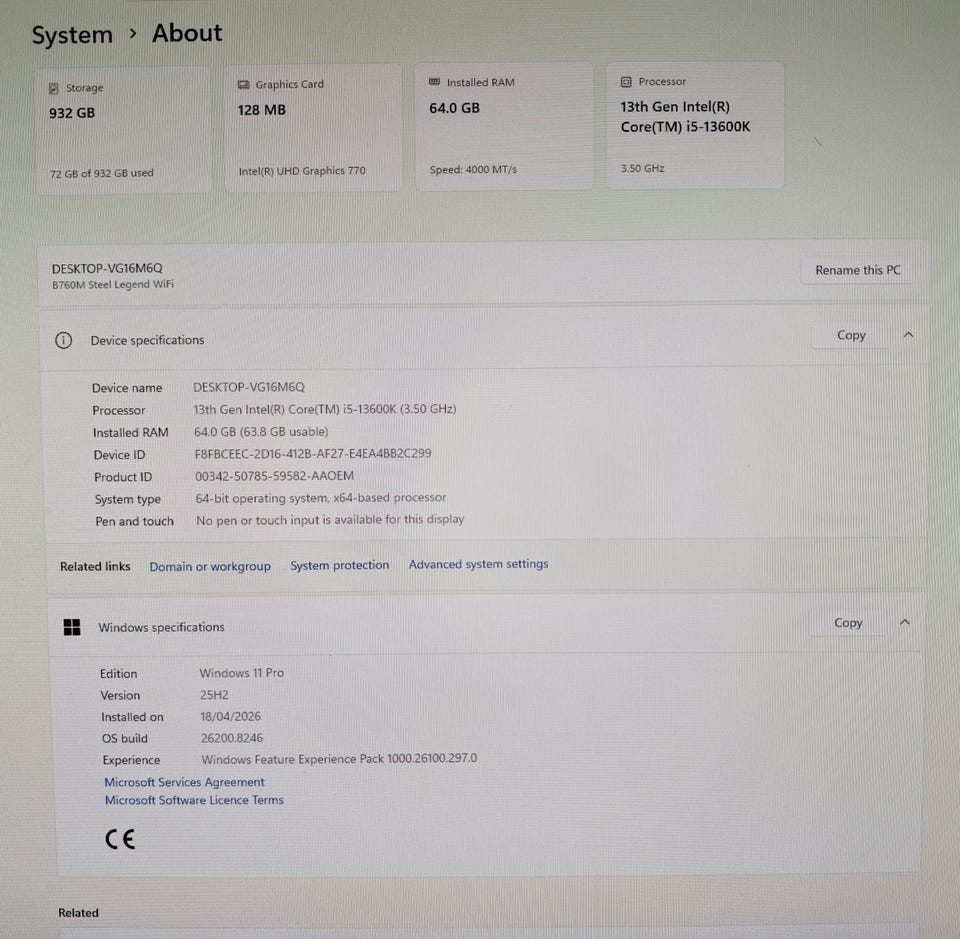
Task: Click the B760M Steel Legend WiFi model text
Action: [x=113, y=285]
